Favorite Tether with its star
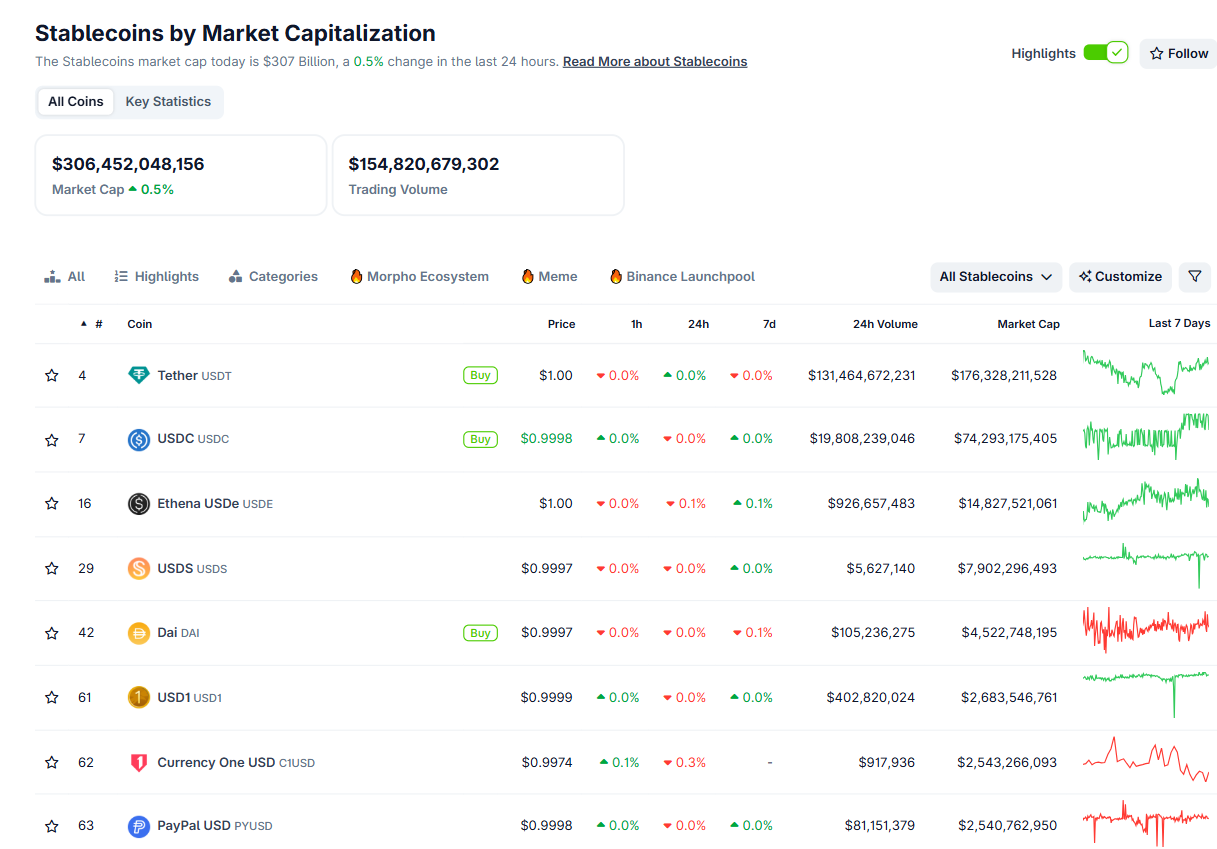Screen dimensions: 1217x849 [x=52, y=376]
